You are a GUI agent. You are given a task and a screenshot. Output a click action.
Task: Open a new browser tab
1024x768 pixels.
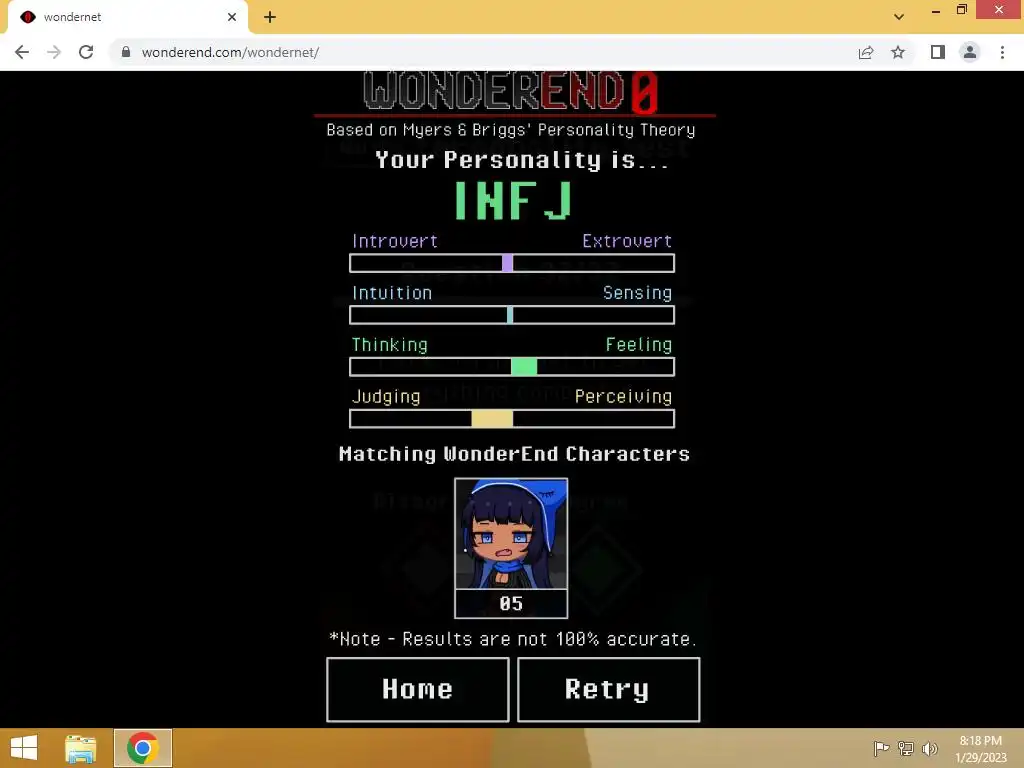click(270, 17)
